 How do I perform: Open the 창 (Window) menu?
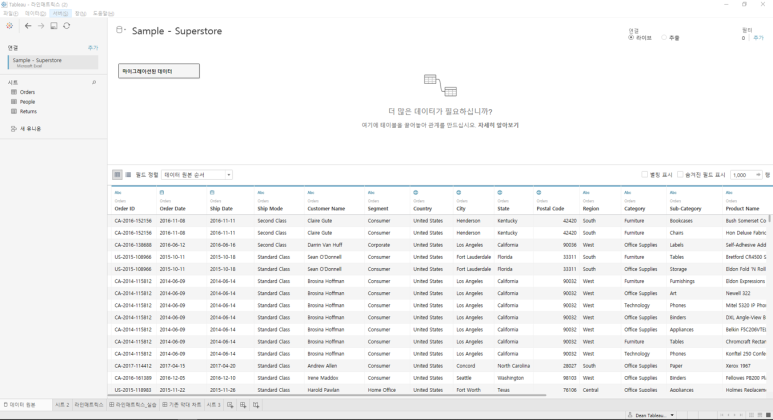click(x=80, y=13)
